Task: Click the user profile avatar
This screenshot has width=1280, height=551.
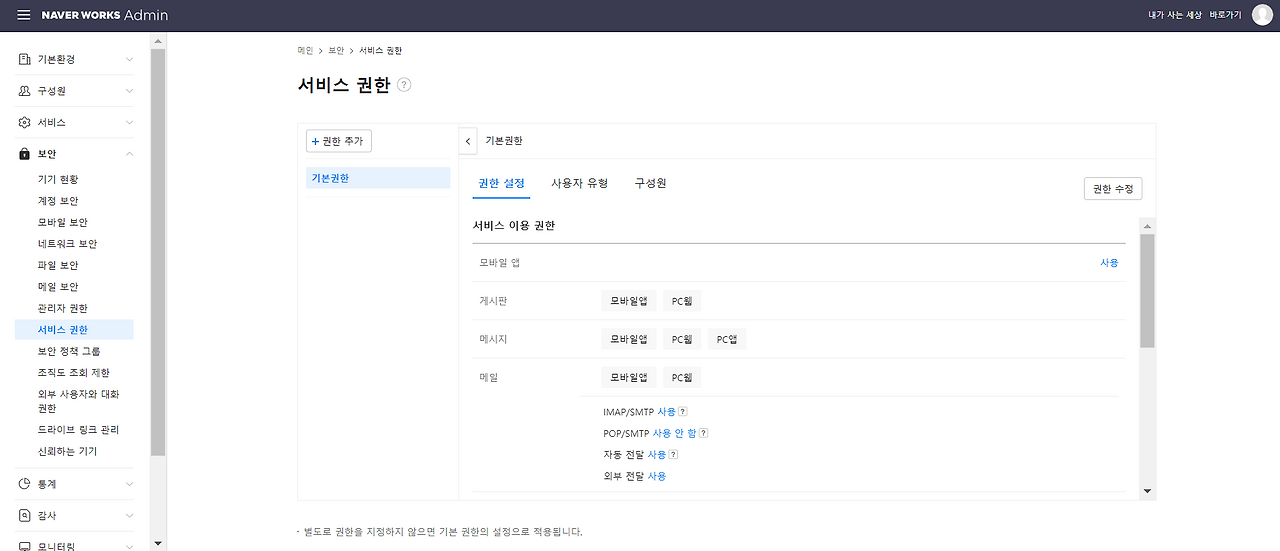Action: coord(1262,15)
